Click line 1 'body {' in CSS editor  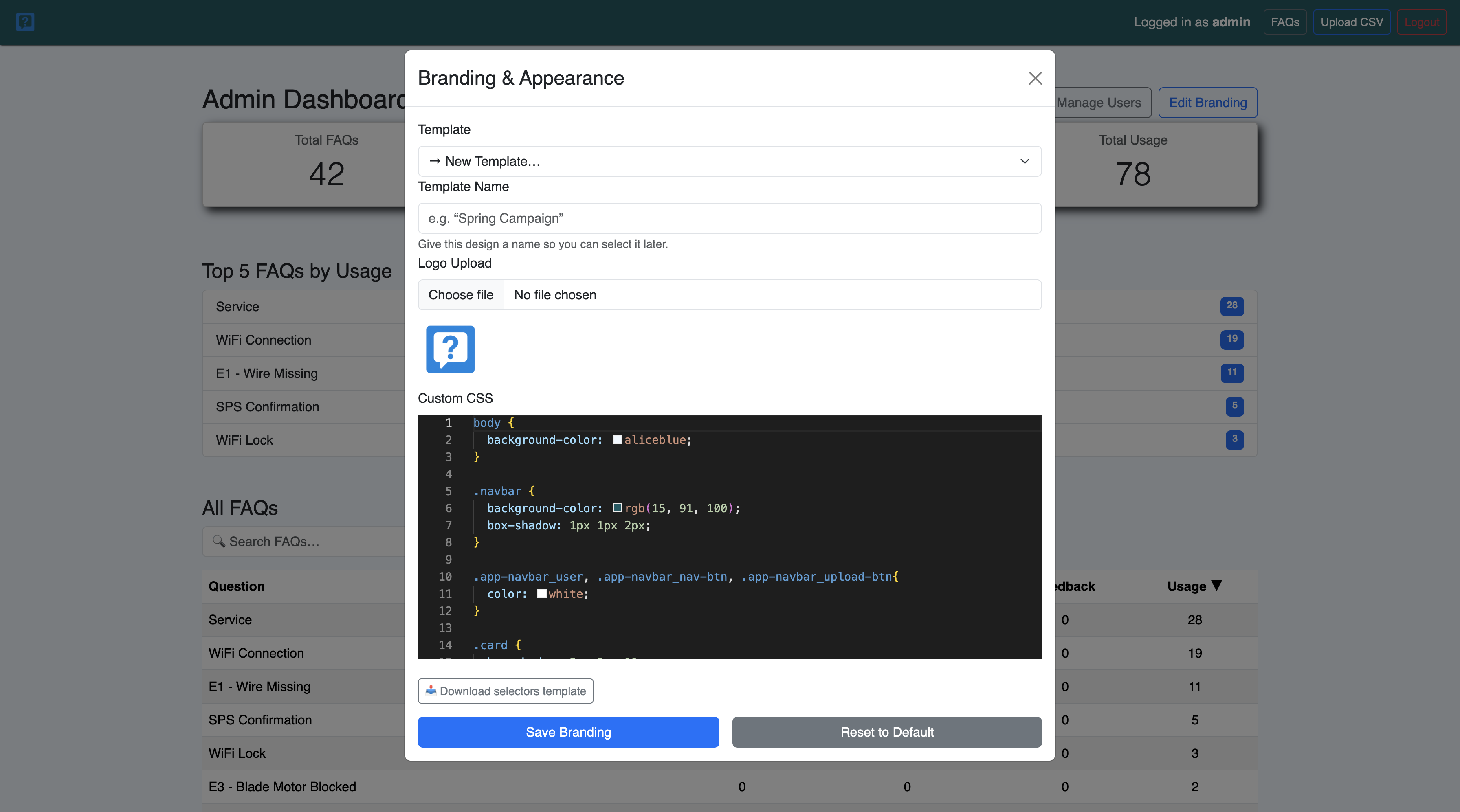(494, 423)
